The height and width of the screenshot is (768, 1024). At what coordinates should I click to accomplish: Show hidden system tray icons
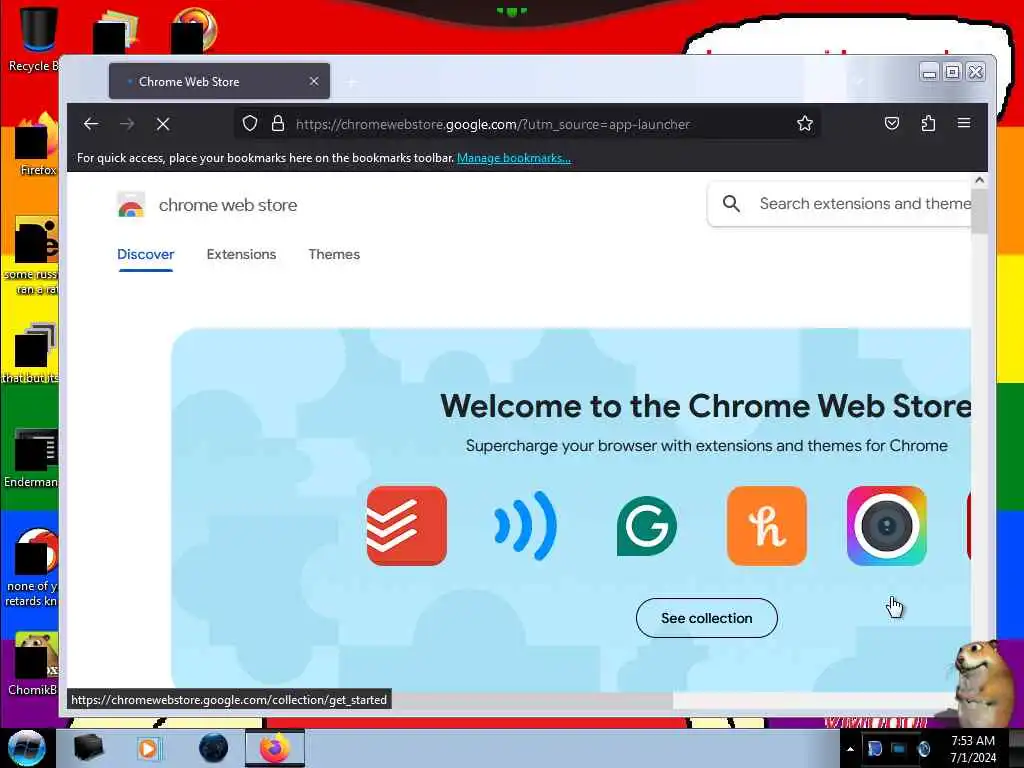[850, 748]
